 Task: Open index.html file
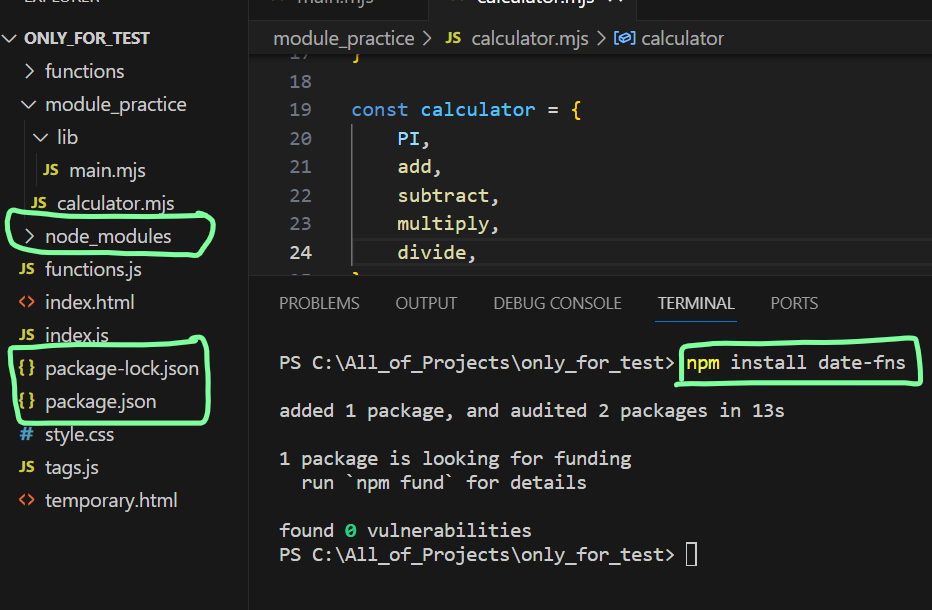point(90,303)
